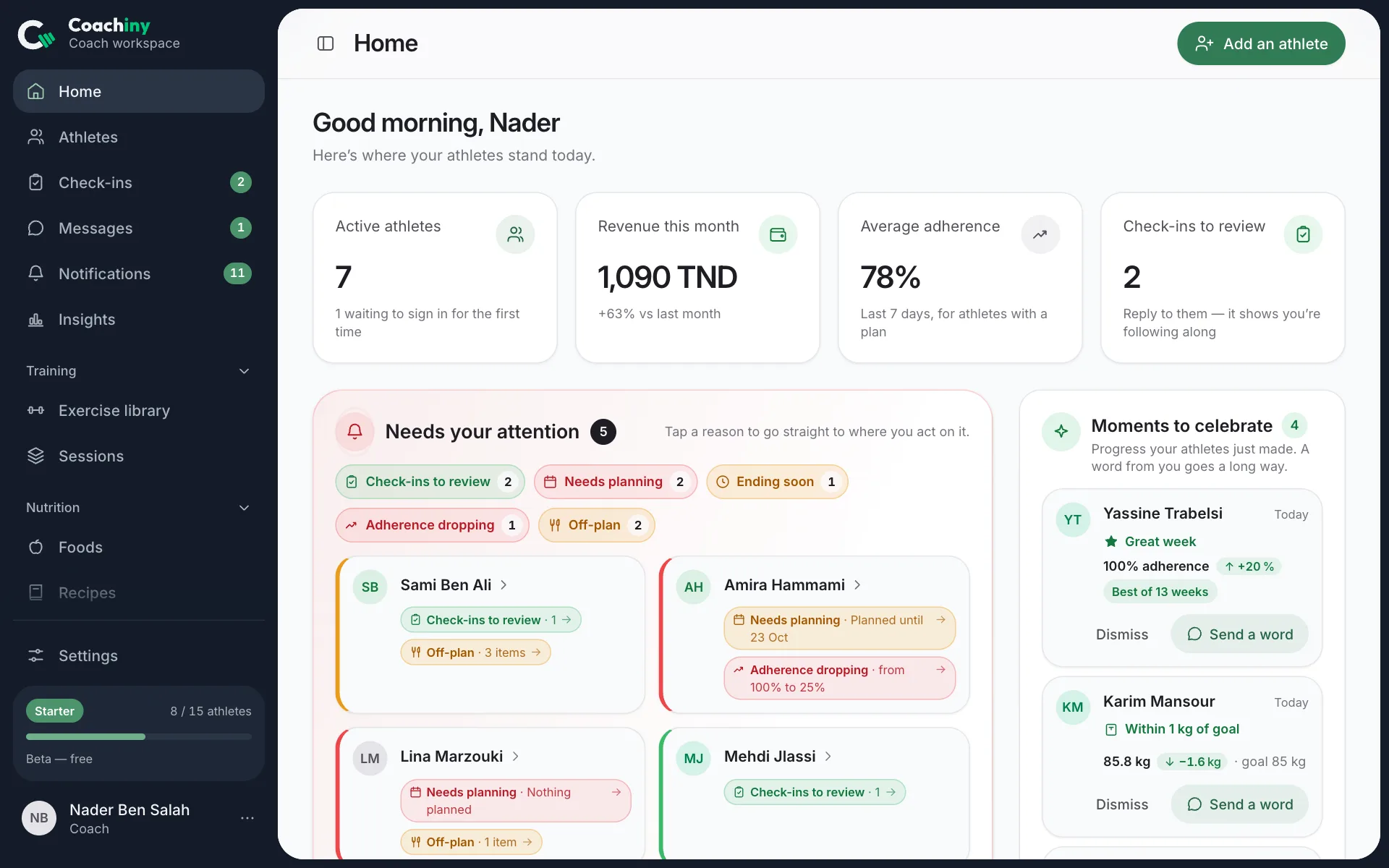Click the NB profile avatar
The height and width of the screenshot is (868, 1389).
tap(39, 818)
